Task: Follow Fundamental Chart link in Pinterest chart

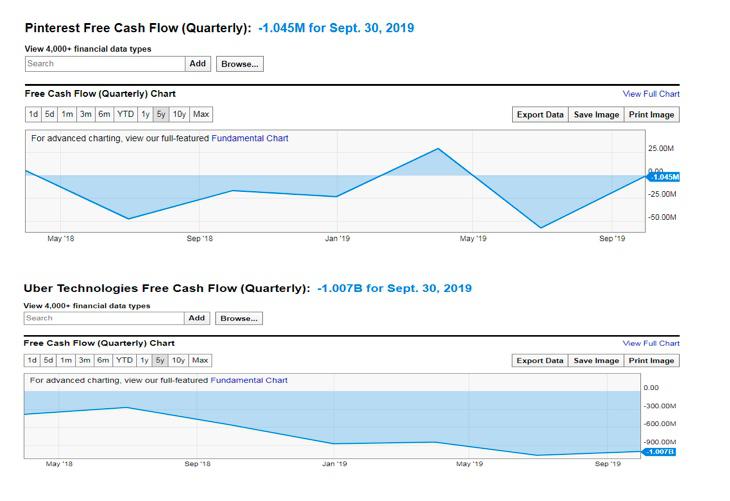Action: [250, 138]
